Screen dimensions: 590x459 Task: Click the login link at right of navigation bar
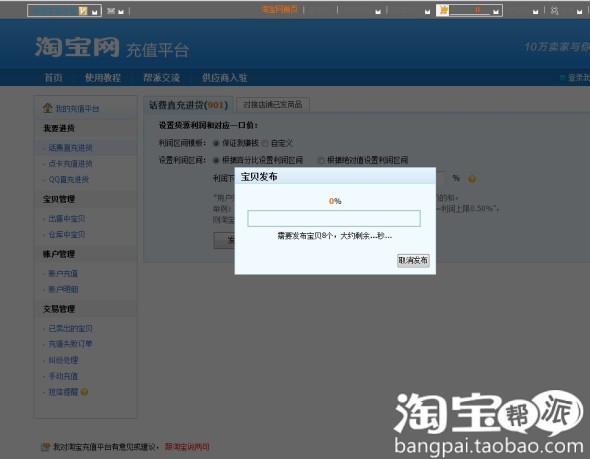coord(579,78)
